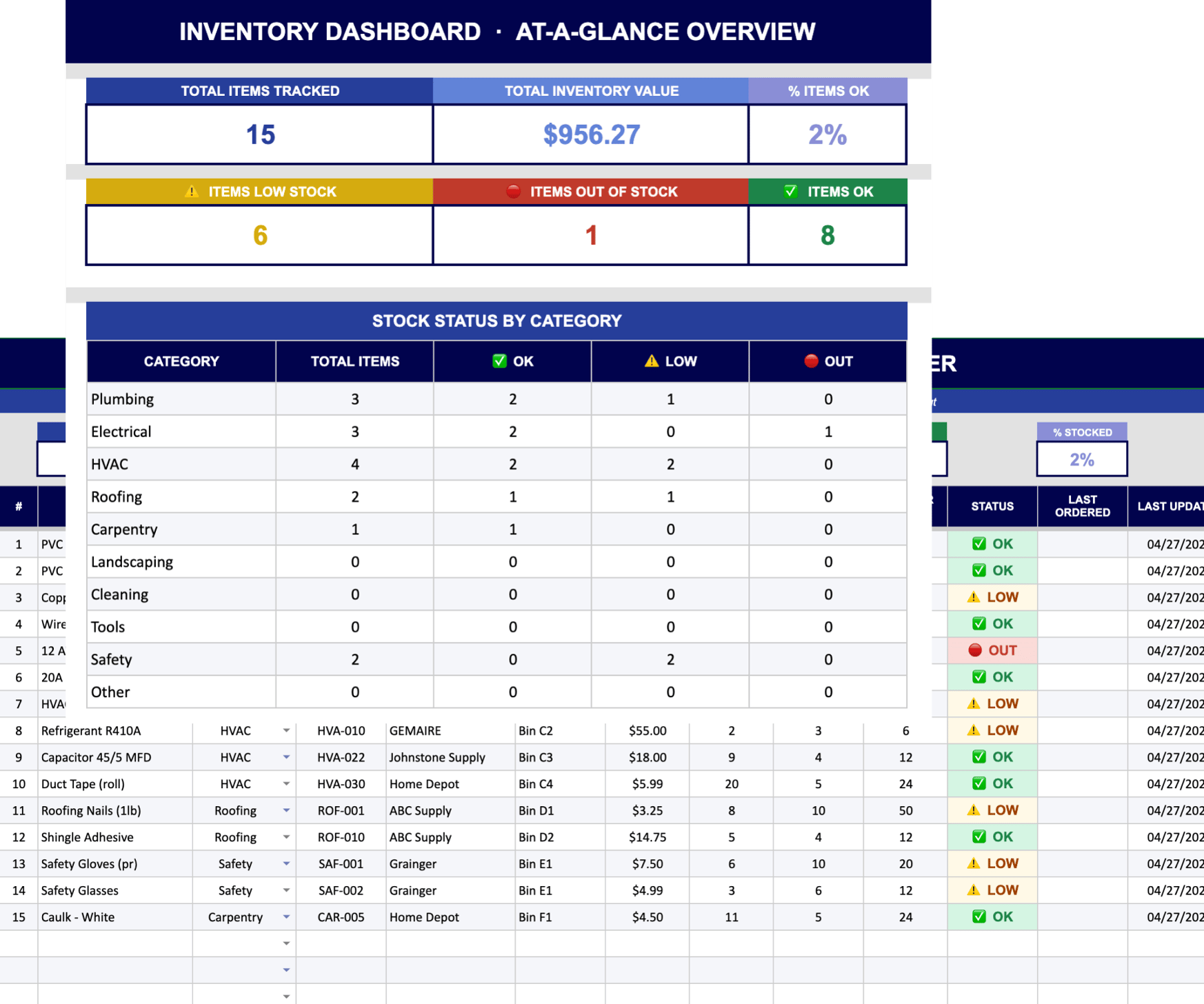Click the OK status icon for row 1
Screen dimensions: 1204x1004
979,543
